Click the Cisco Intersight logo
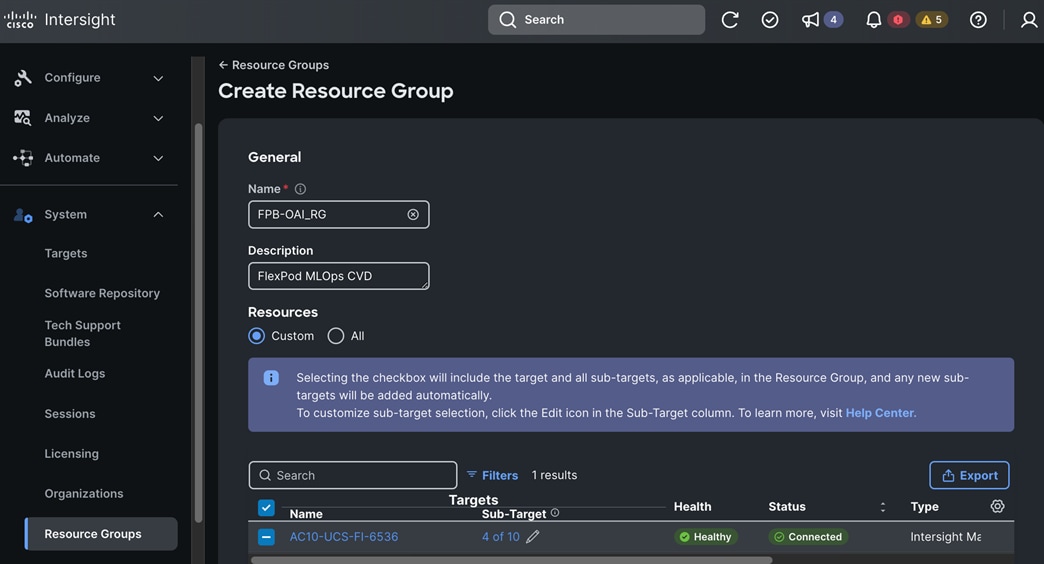This screenshot has width=1044, height=564. 60,20
